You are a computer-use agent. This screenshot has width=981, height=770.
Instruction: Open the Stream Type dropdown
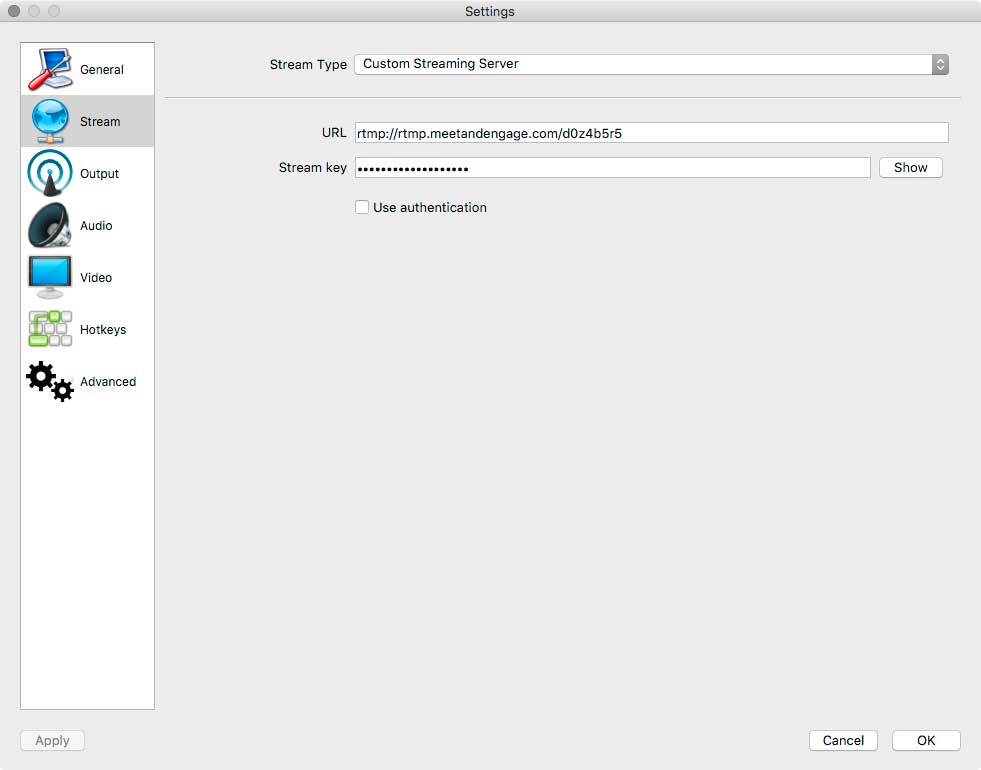[x=642, y=64]
